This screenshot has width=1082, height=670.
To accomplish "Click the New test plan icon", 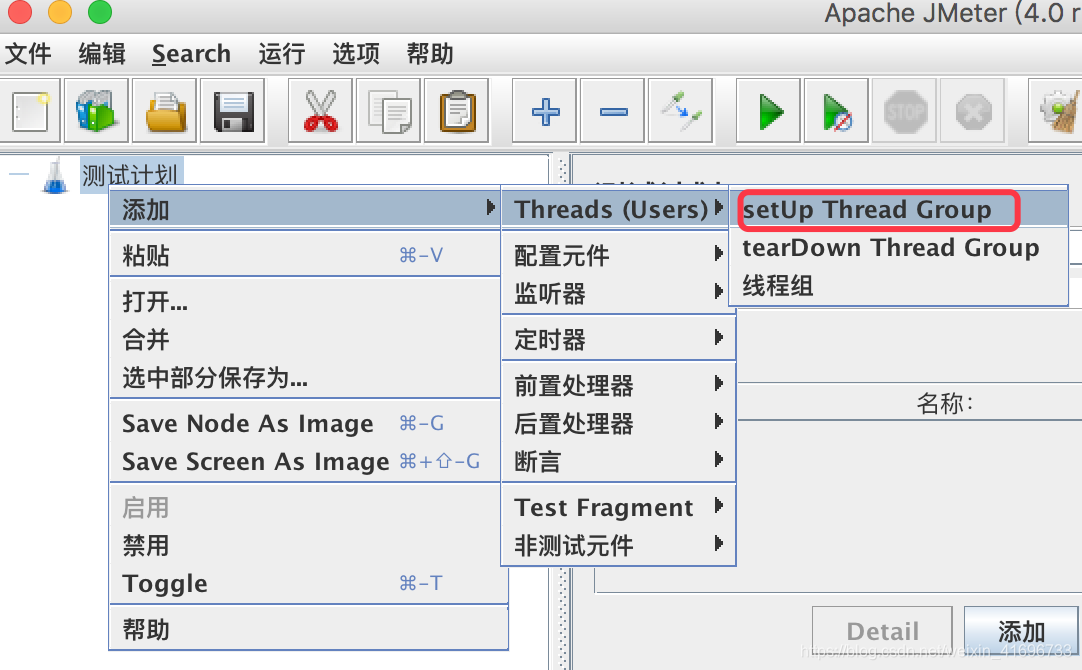I will [30, 111].
